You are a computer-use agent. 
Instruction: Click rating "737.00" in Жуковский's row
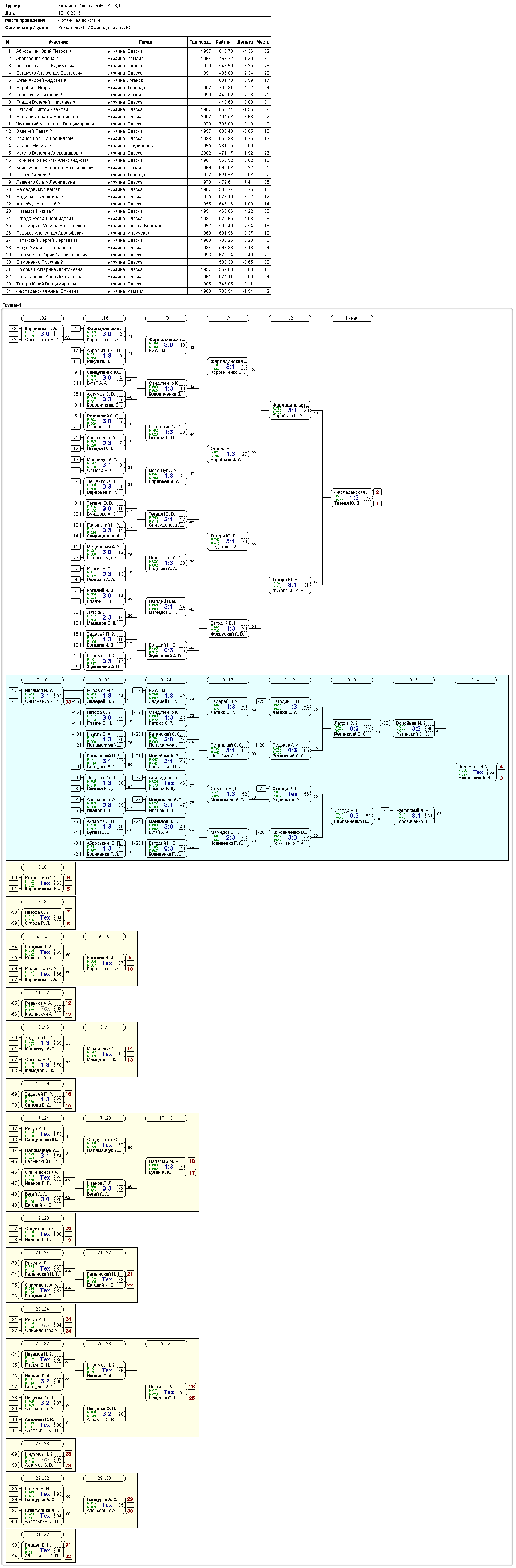226,124
